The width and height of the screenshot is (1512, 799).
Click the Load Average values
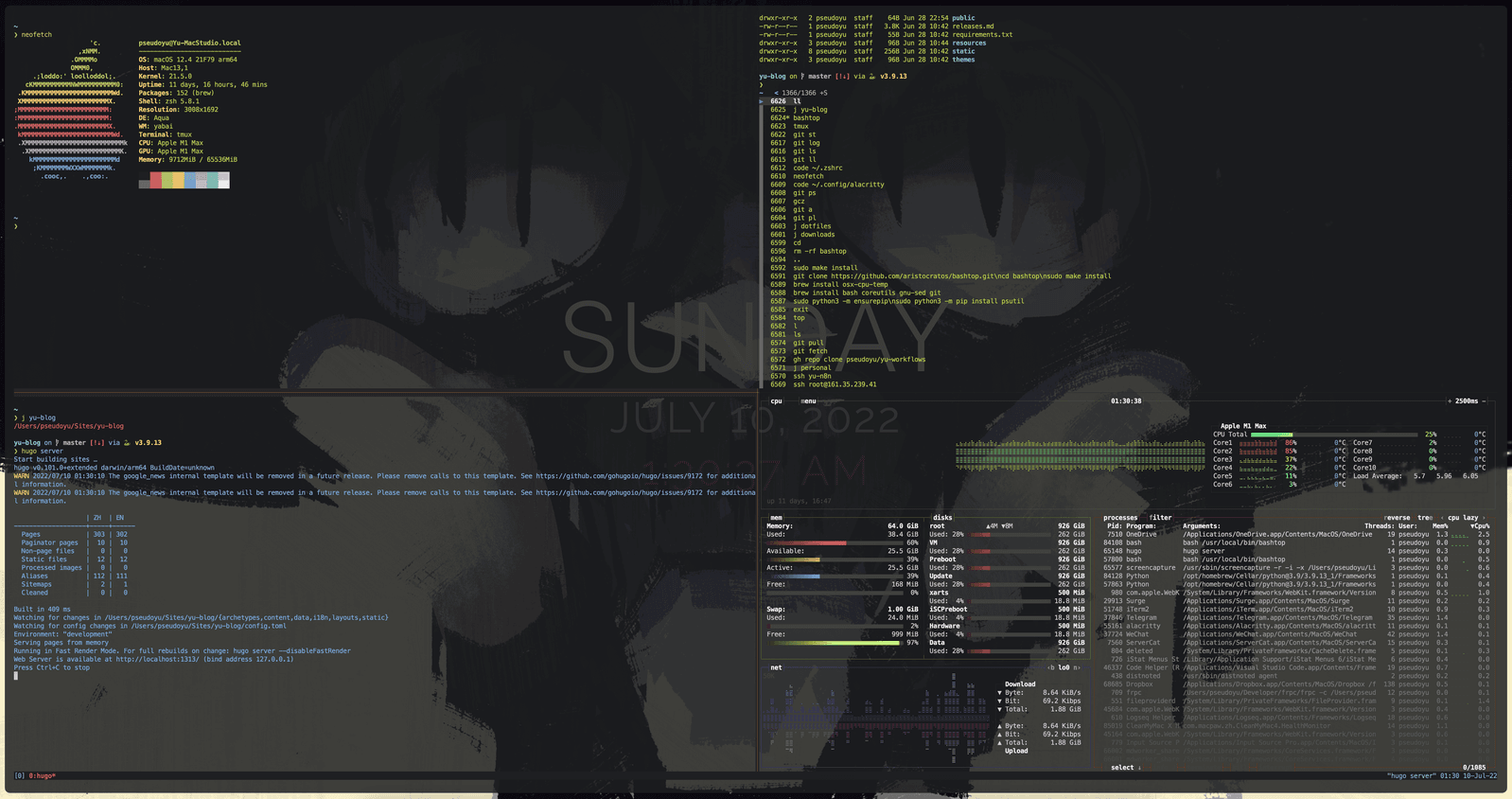click(x=1446, y=476)
